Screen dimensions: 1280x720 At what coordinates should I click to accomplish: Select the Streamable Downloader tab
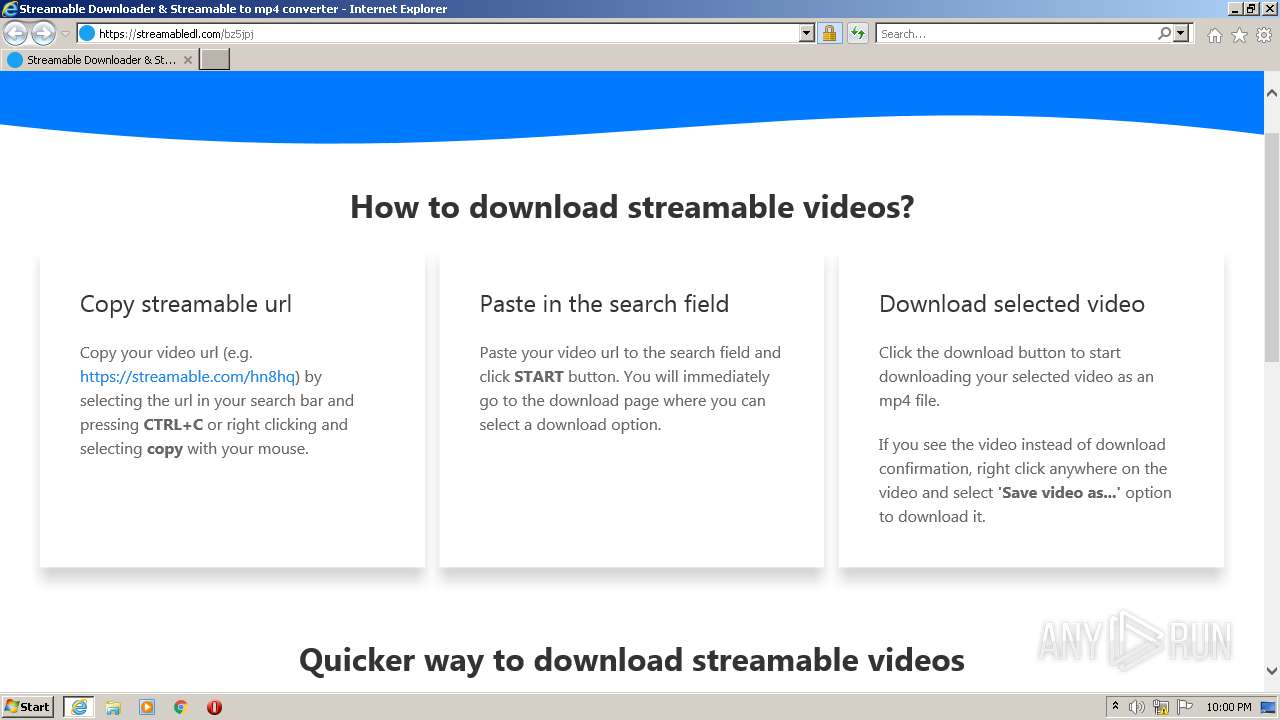100,60
